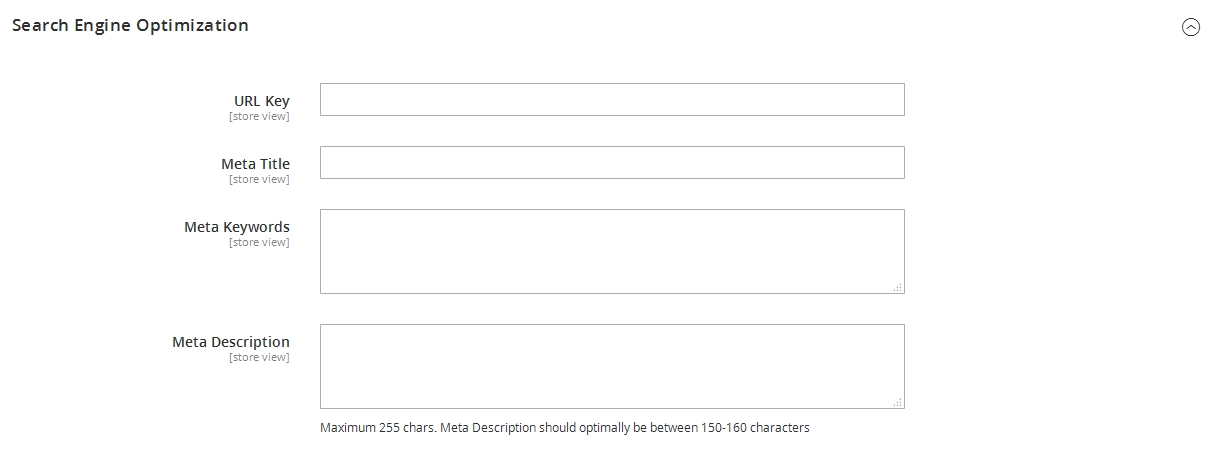The height and width of the screenshot is (457, 1209).
Task: Click the store view scope under Meta Title
Action: pyautogui.click(x=259, y=180)
